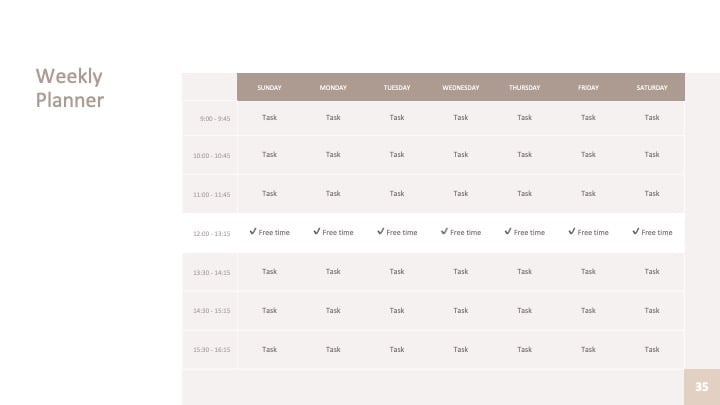Click Friday's Task in 11:00 - 11:45 row

pos(588,193)
